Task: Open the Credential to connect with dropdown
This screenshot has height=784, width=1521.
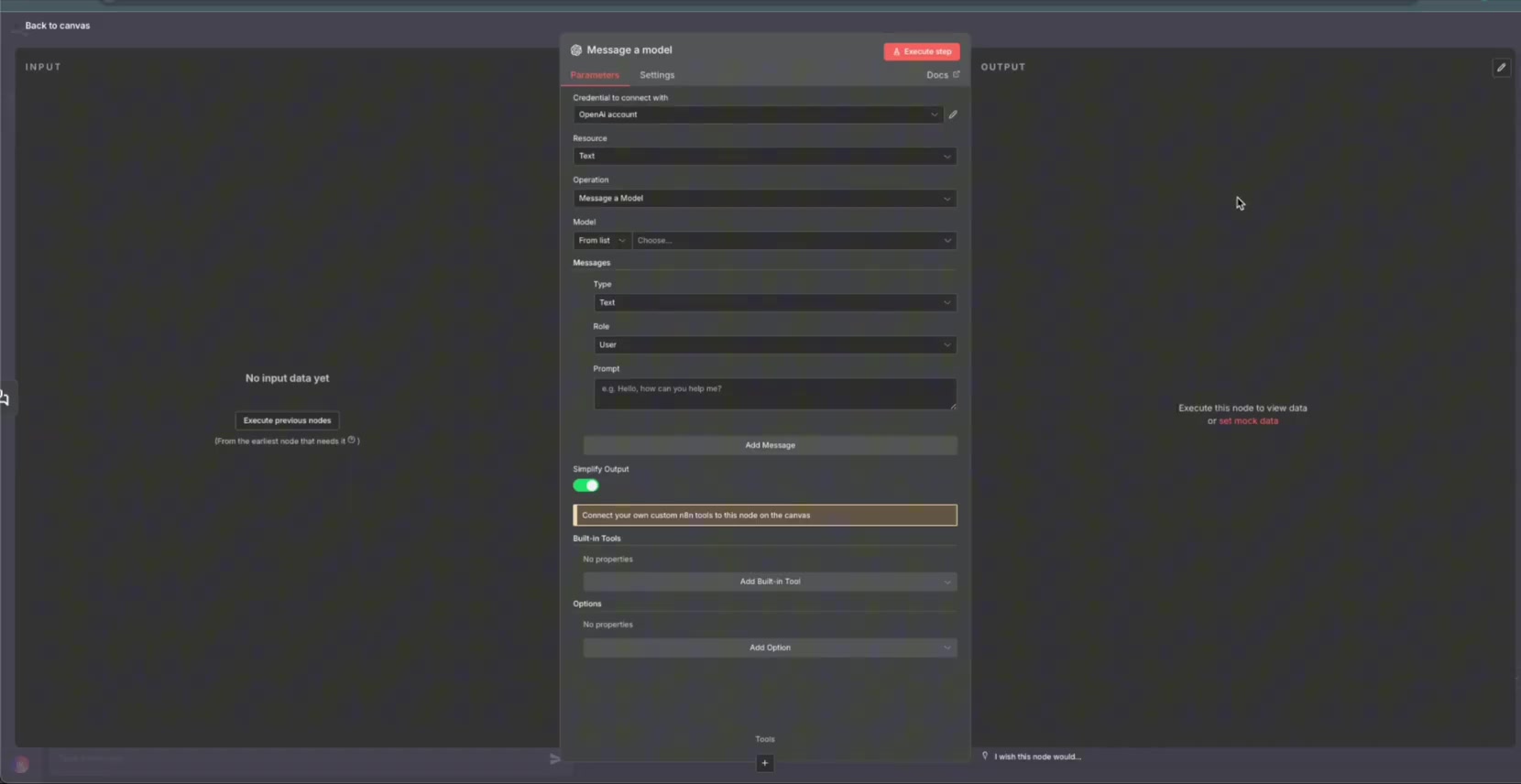Action: point(758,114)
